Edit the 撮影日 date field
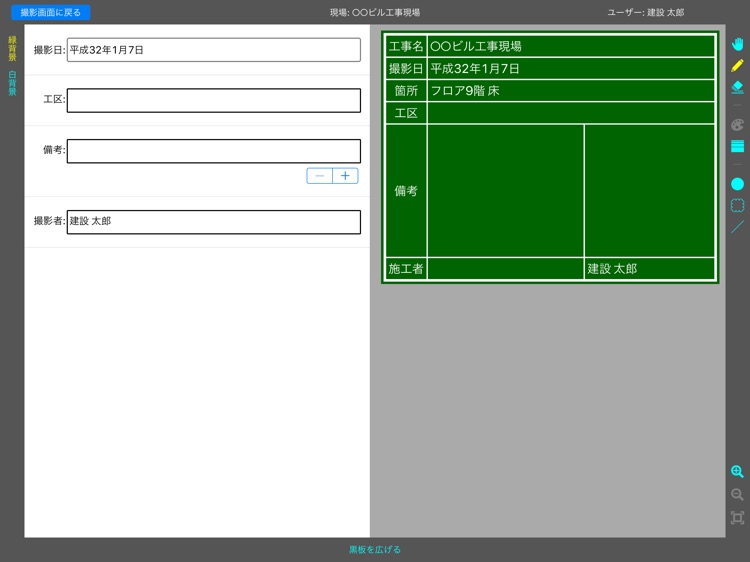Viewport: 750px width, 562px height. 214,50
